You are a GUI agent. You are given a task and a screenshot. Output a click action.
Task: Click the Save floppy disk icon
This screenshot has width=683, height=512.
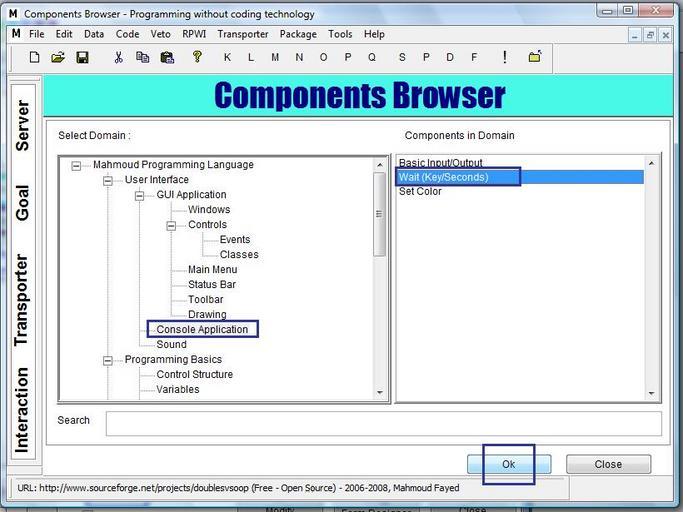tap(82, 57)
